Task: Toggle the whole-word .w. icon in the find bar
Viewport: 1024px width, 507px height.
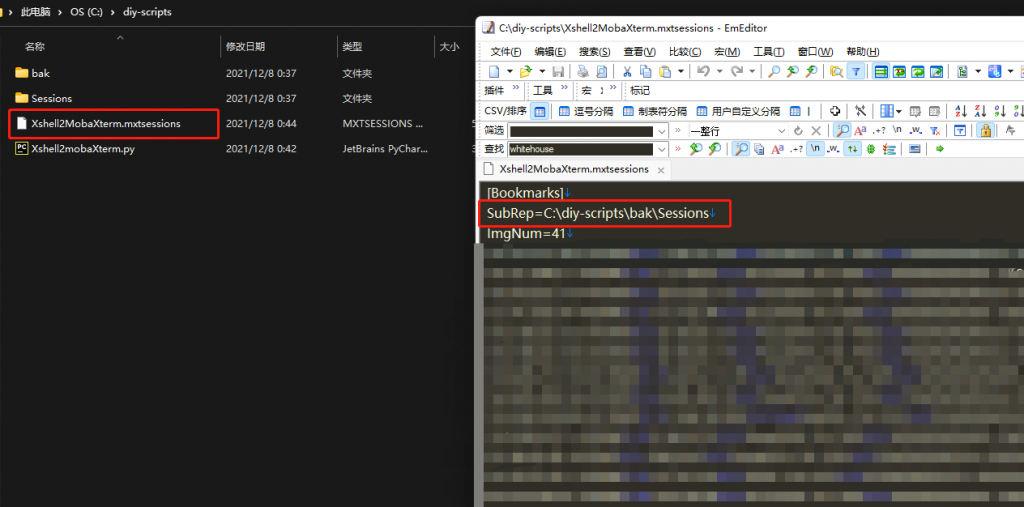Action: [833, 150]
